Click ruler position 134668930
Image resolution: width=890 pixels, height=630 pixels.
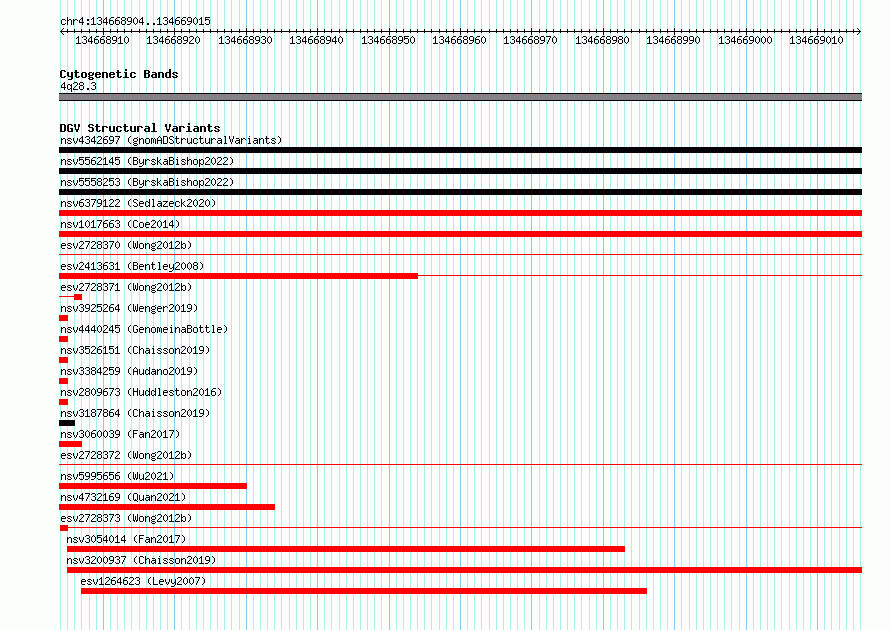245,40
